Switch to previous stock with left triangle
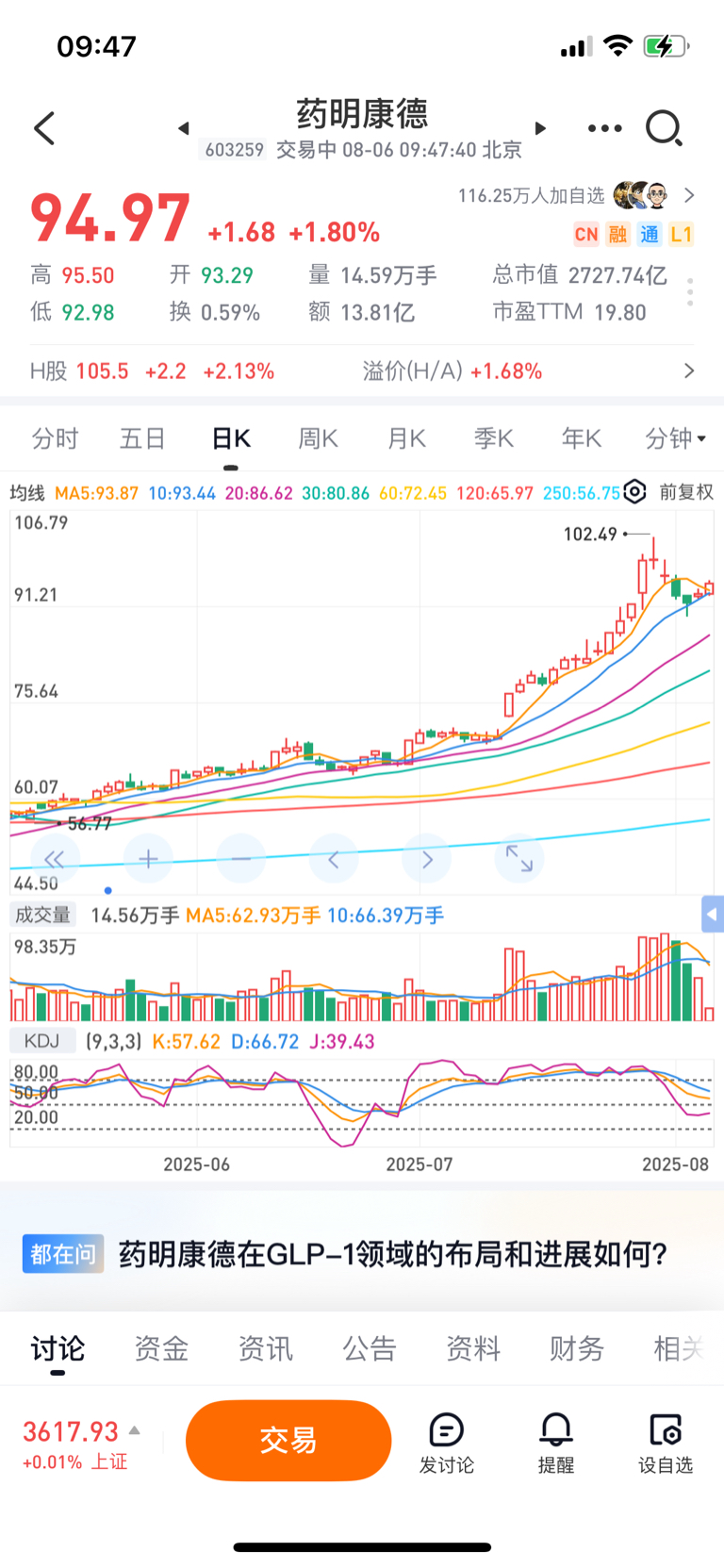Viewport: 724px width, 1568px height. pyautogui.click(x=184, y=128)
